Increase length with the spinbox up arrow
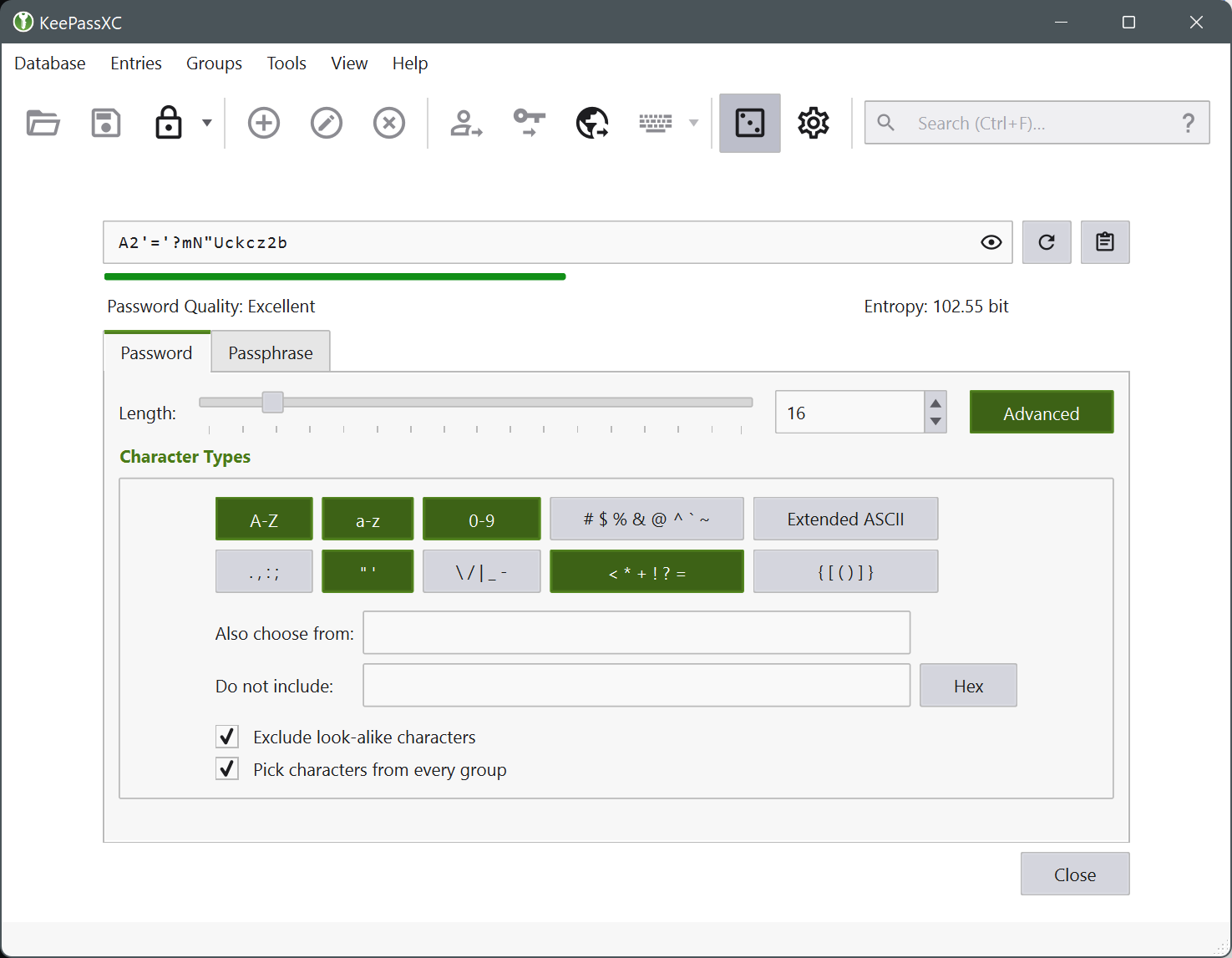The height and width of the screenshot is (958, 1232). pos(935,403)
